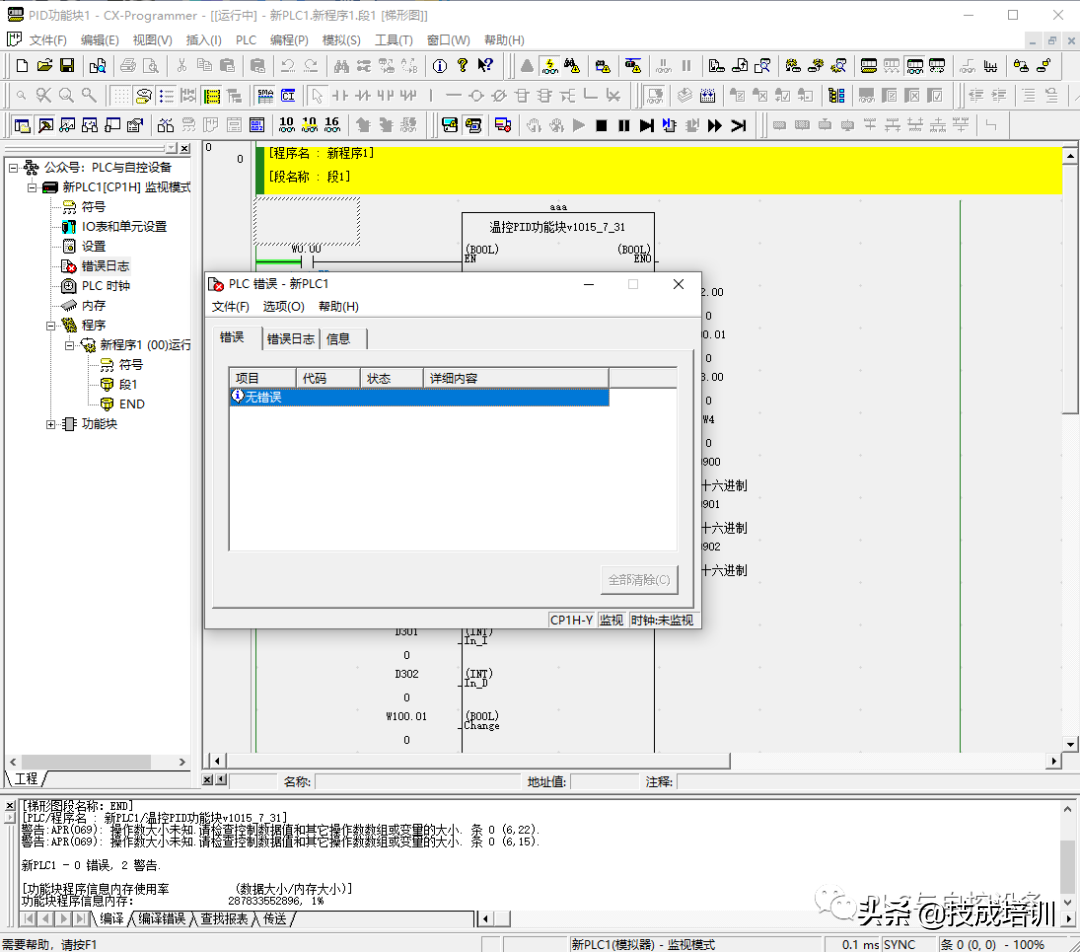Click the binoculars Find icon
Screen dimensions: 1080x952
click(x=341, y=66)
